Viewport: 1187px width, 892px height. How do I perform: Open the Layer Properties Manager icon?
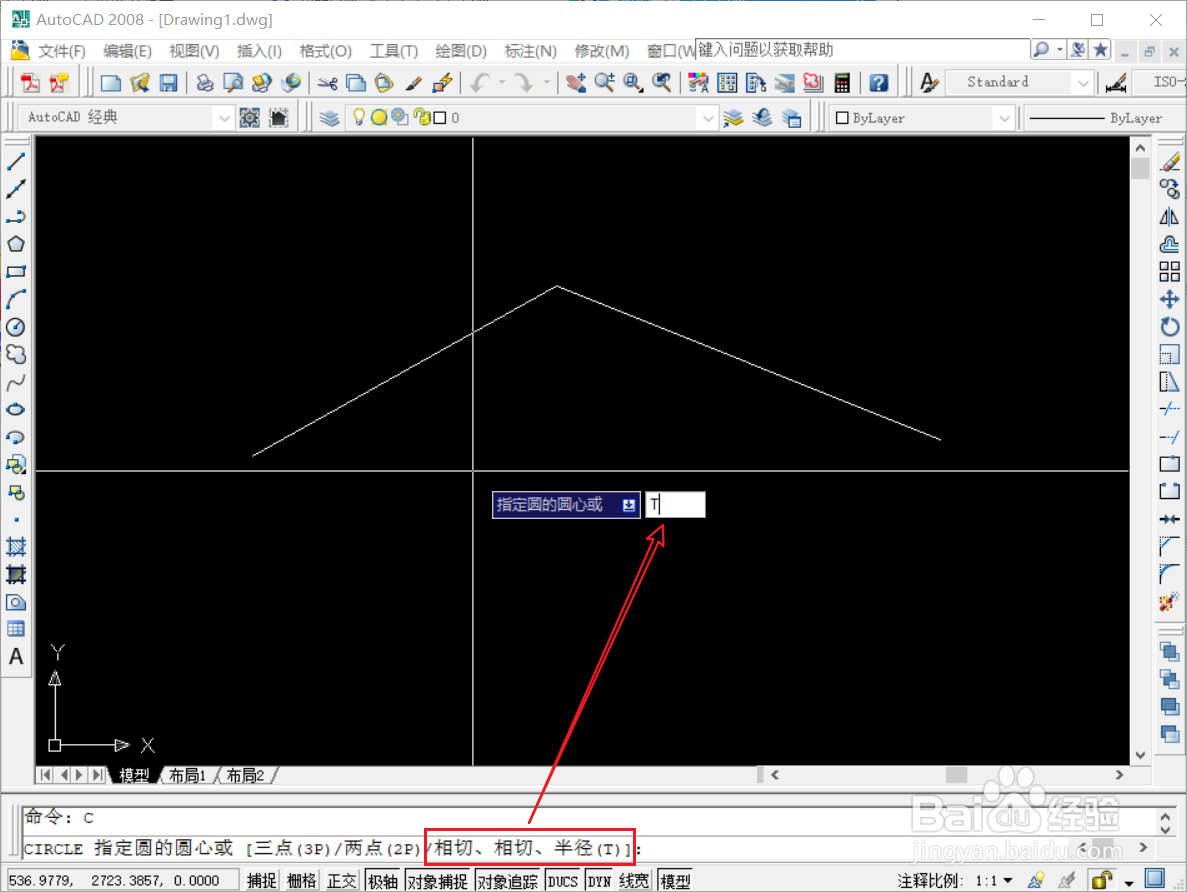click(x=329, y=117)
